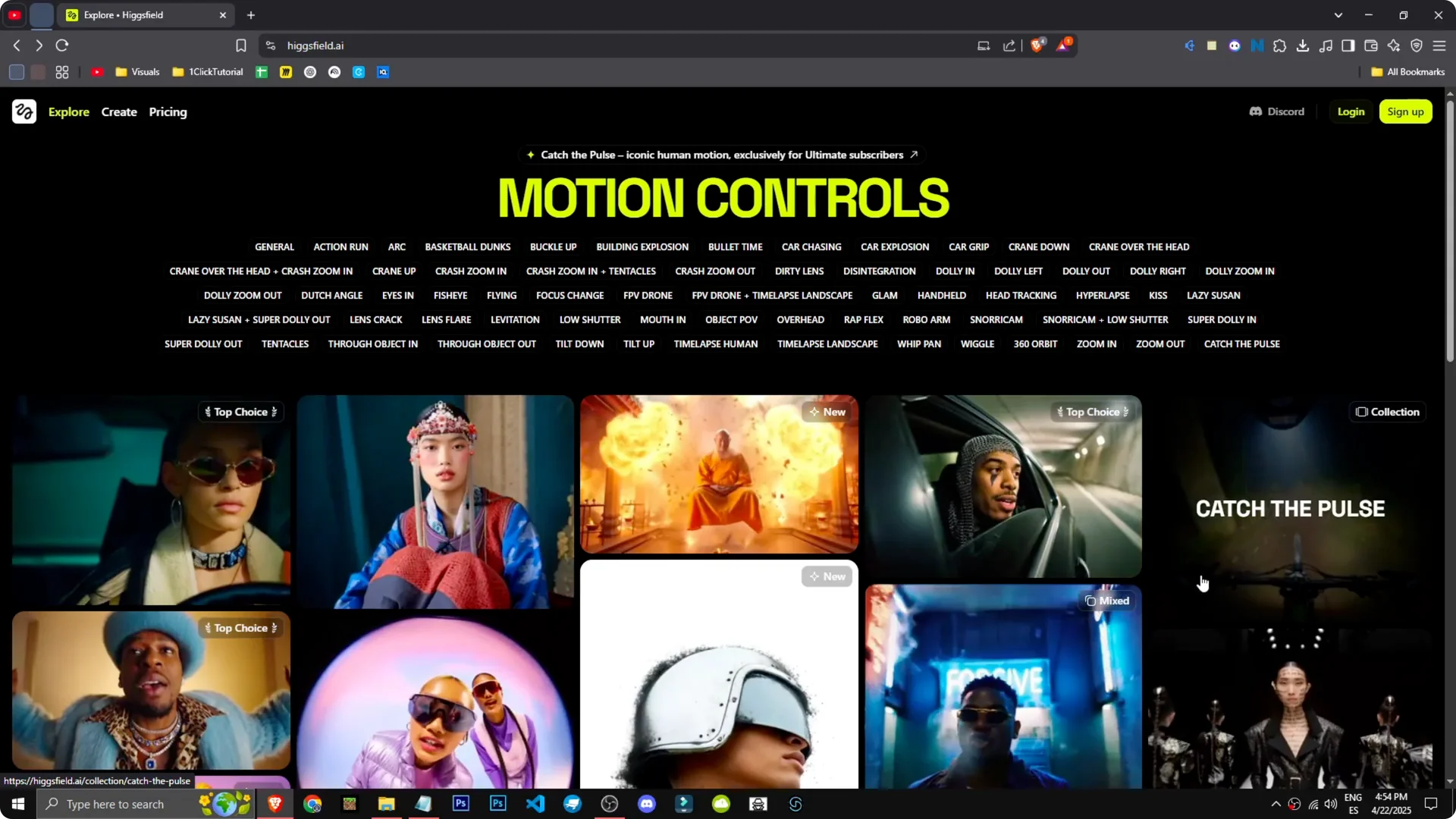Open the Catch the Pulse banner link
Image resolution: width=1456 pixels, height=819 pixels.
coord(721,155)
